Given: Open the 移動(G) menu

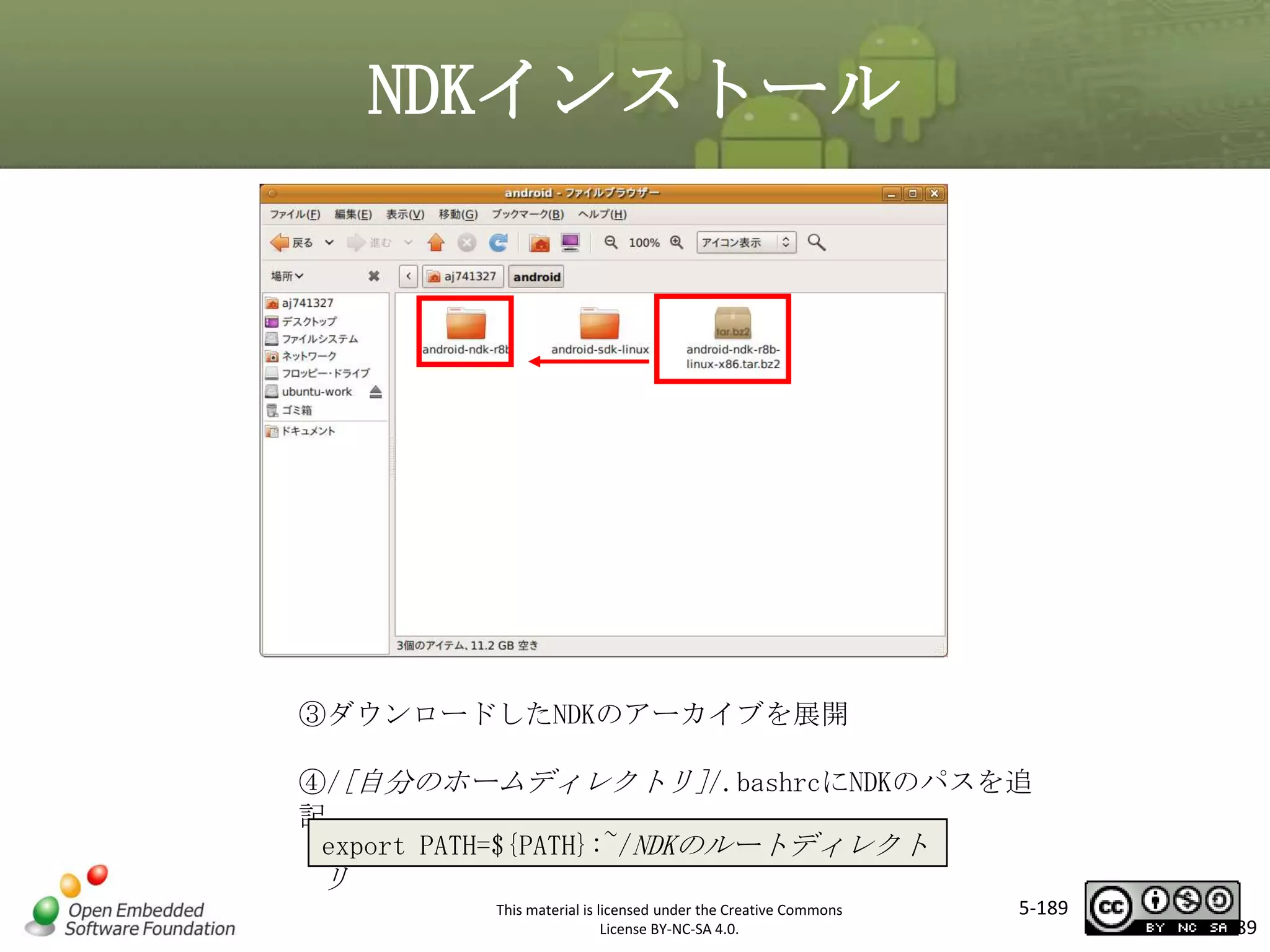Looking at the screenshot, I should pyautogui.click(x=458, y=214).
